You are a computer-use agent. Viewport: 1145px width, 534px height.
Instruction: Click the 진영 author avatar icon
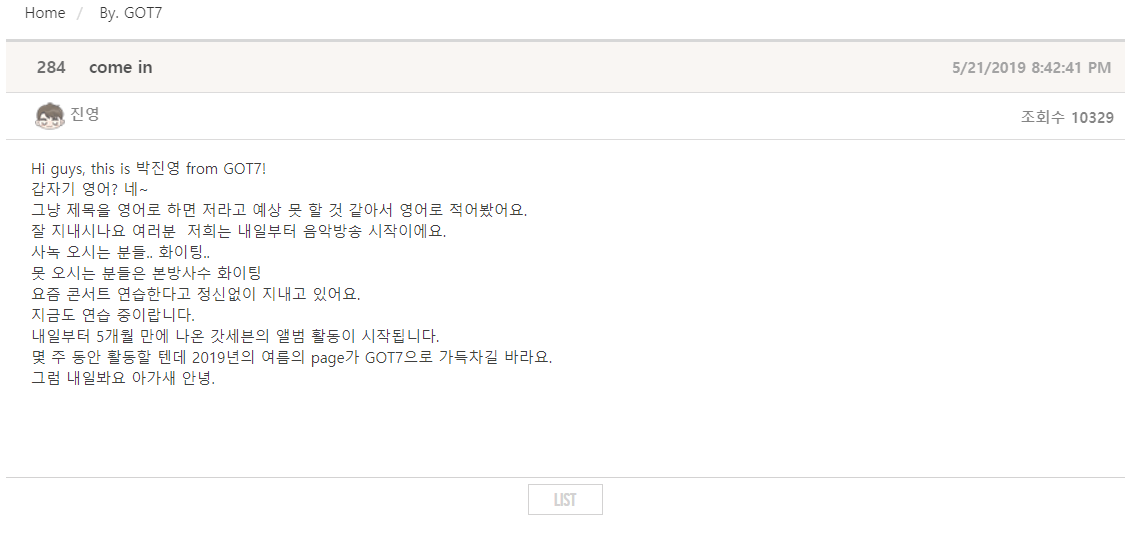(49, 116)
